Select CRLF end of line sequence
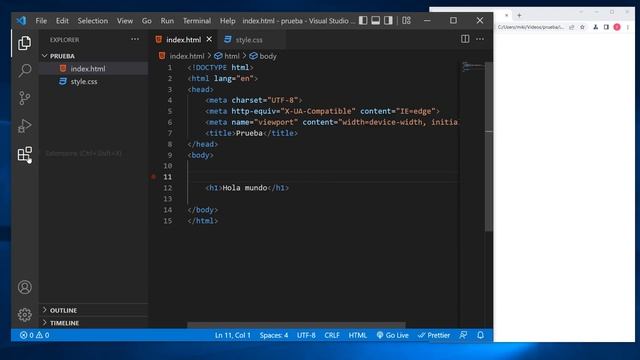 (x=332, y=335)
